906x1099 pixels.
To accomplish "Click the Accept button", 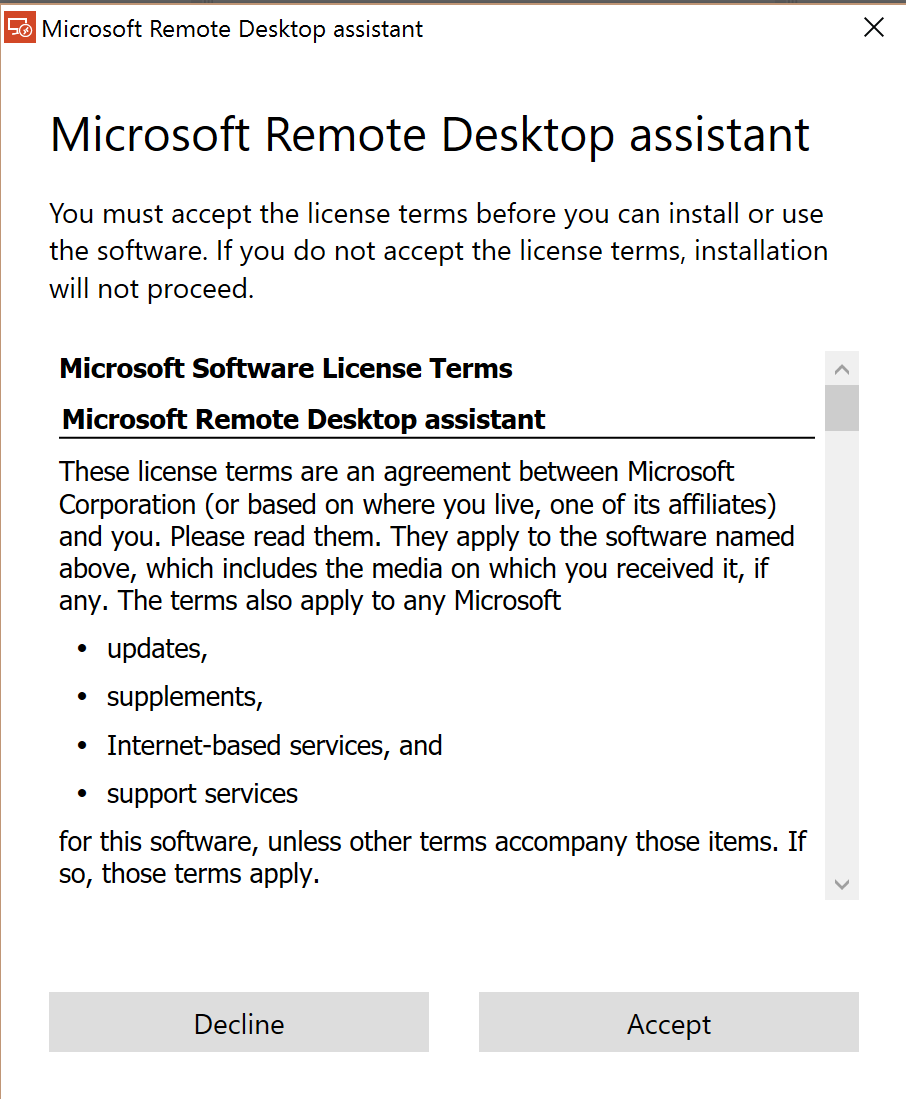I will pos(668,1023).
